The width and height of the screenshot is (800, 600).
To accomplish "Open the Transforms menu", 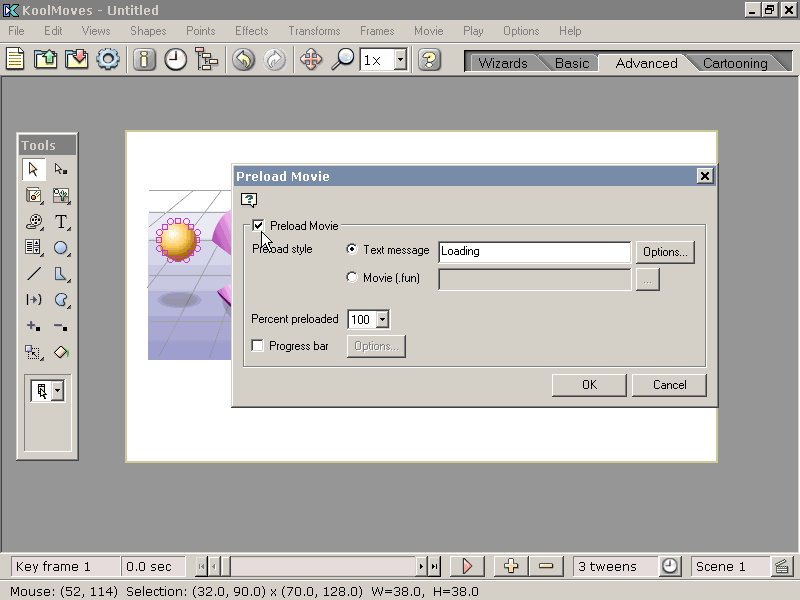I will coord(314,31).
